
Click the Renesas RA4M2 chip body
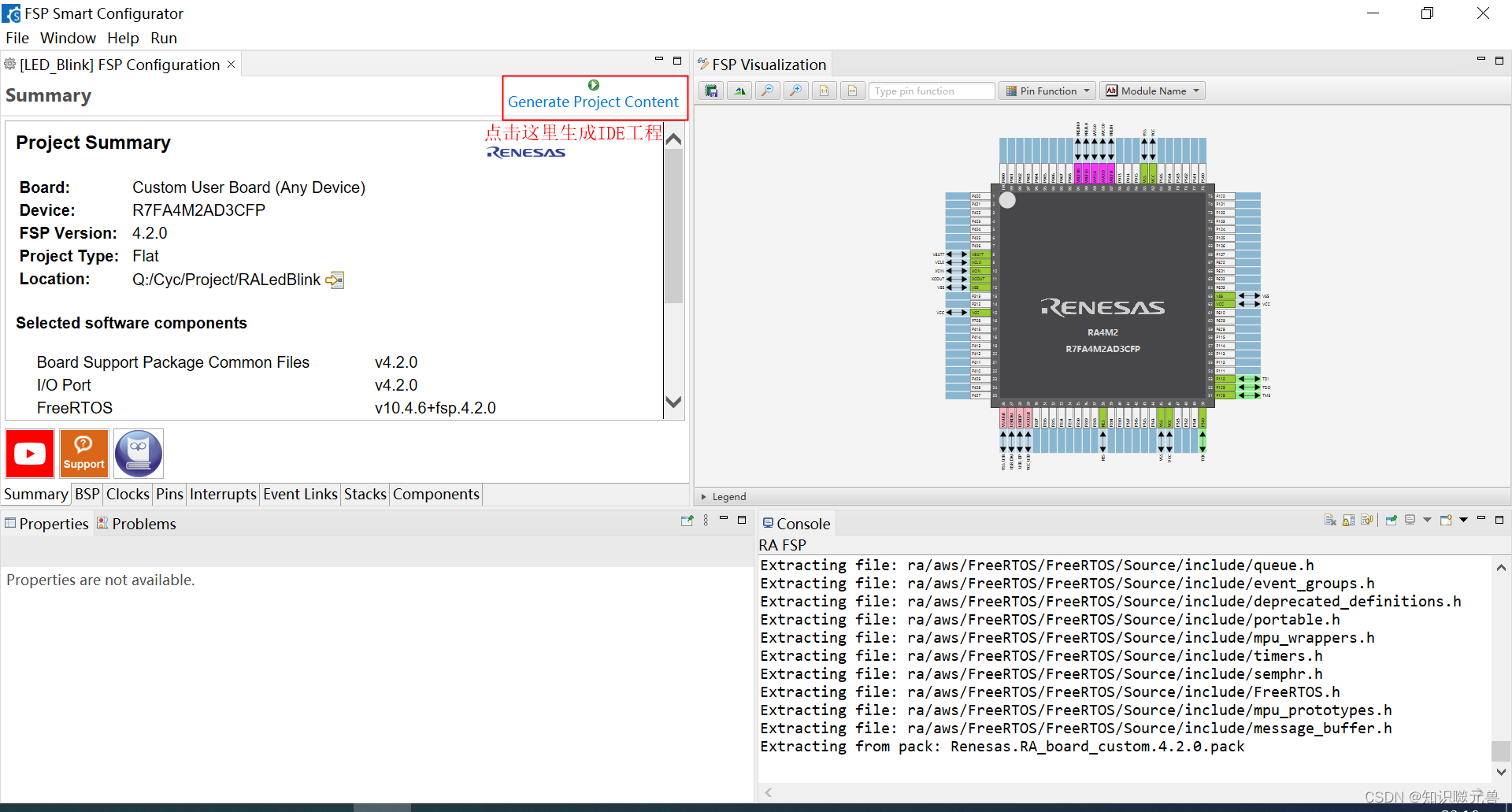1102,296
